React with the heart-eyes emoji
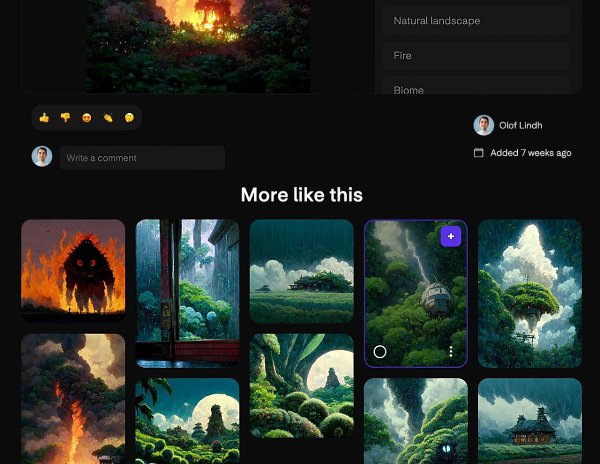 click(x=87, y=118)
